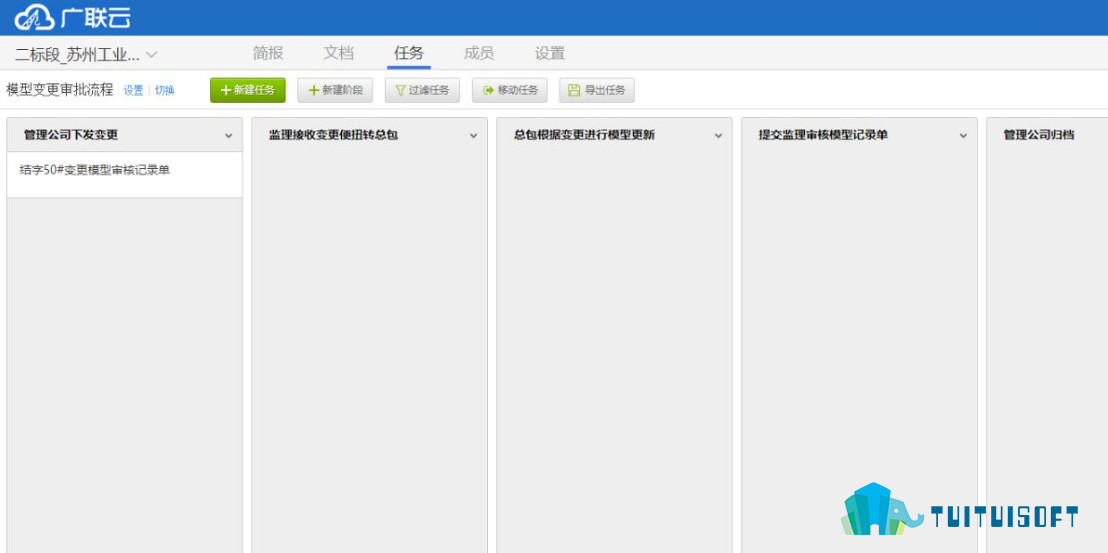Viewport: 1108px width, 553px height.
Task: Expand the 监理接收变更便扭转总包 column chevron
Action: (473, 136)
